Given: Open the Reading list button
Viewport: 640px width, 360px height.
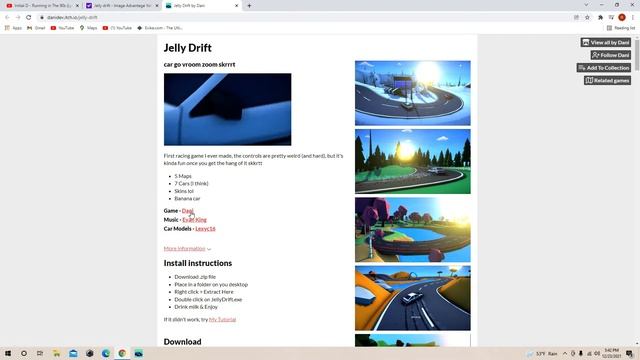Looking at the screenshot, I should click(621, 28).
